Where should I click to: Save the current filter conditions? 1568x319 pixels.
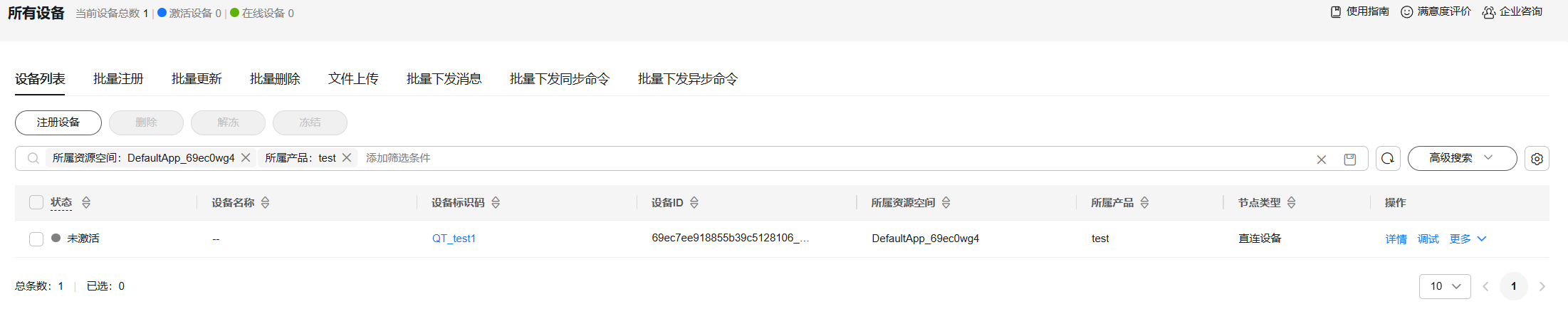point(1350,159)
